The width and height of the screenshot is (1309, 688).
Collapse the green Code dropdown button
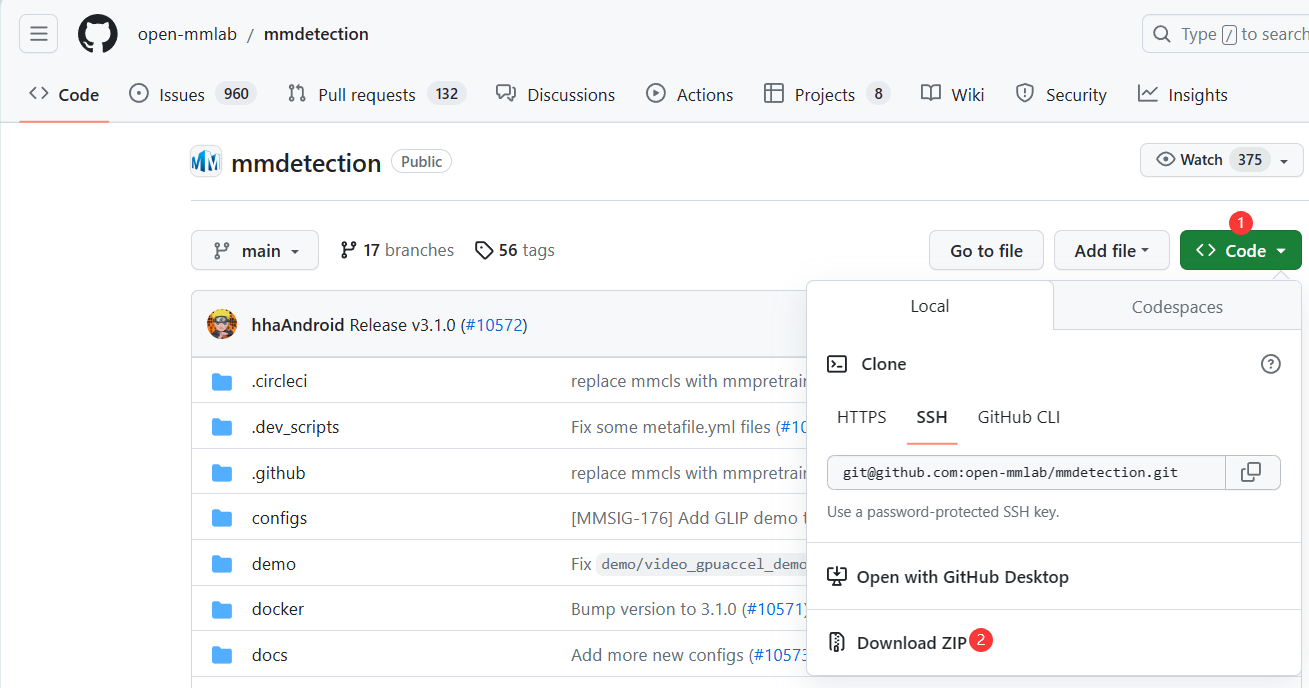click(1241, 250)
